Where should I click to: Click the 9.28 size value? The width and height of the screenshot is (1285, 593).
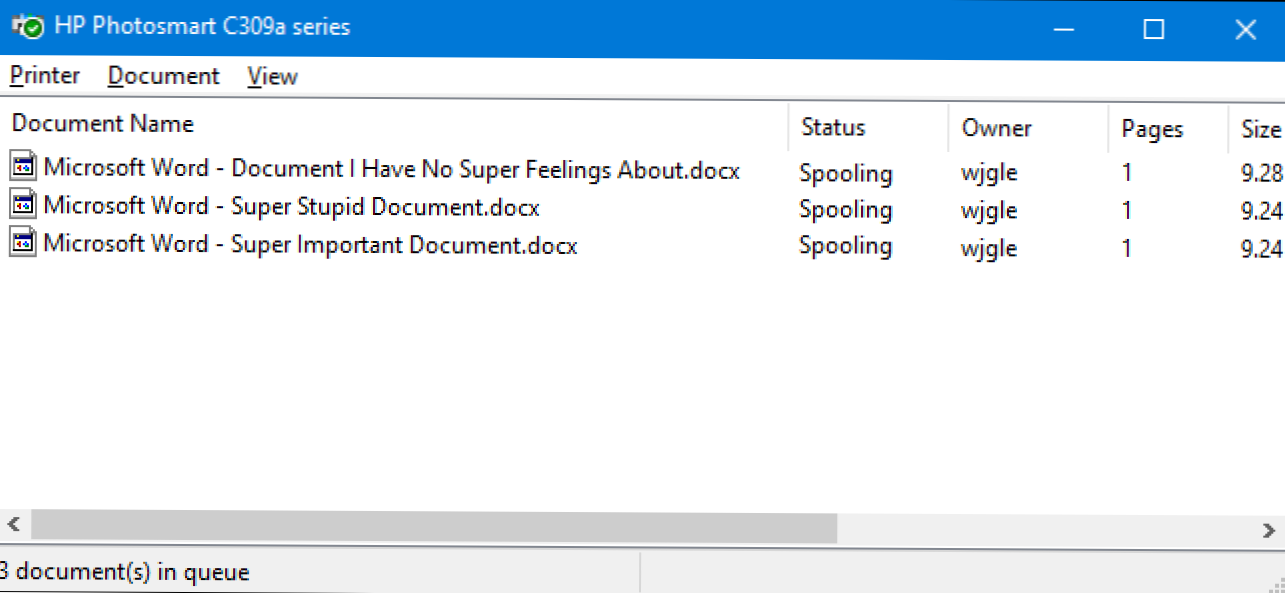tap(1262, 172)
